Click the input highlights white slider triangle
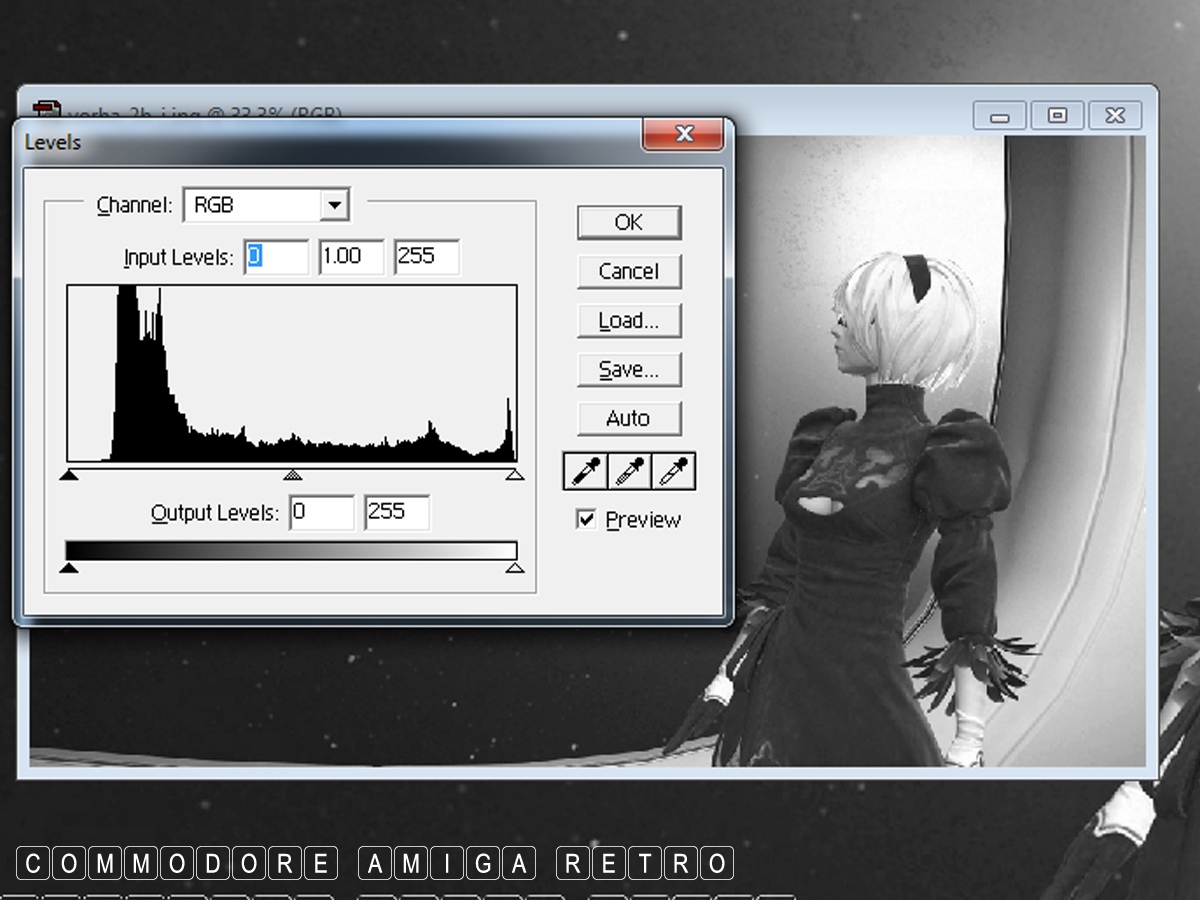Viewport: 1200px width, 900px height. [514, 475]
